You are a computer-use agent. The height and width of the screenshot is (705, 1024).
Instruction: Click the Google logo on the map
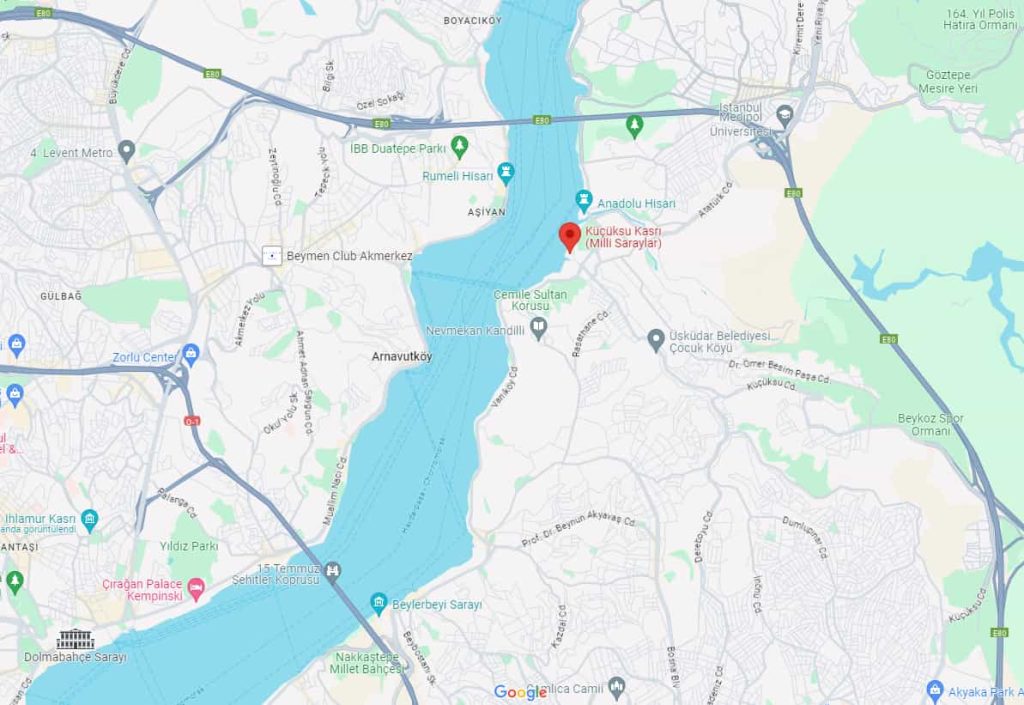(520, 692)
